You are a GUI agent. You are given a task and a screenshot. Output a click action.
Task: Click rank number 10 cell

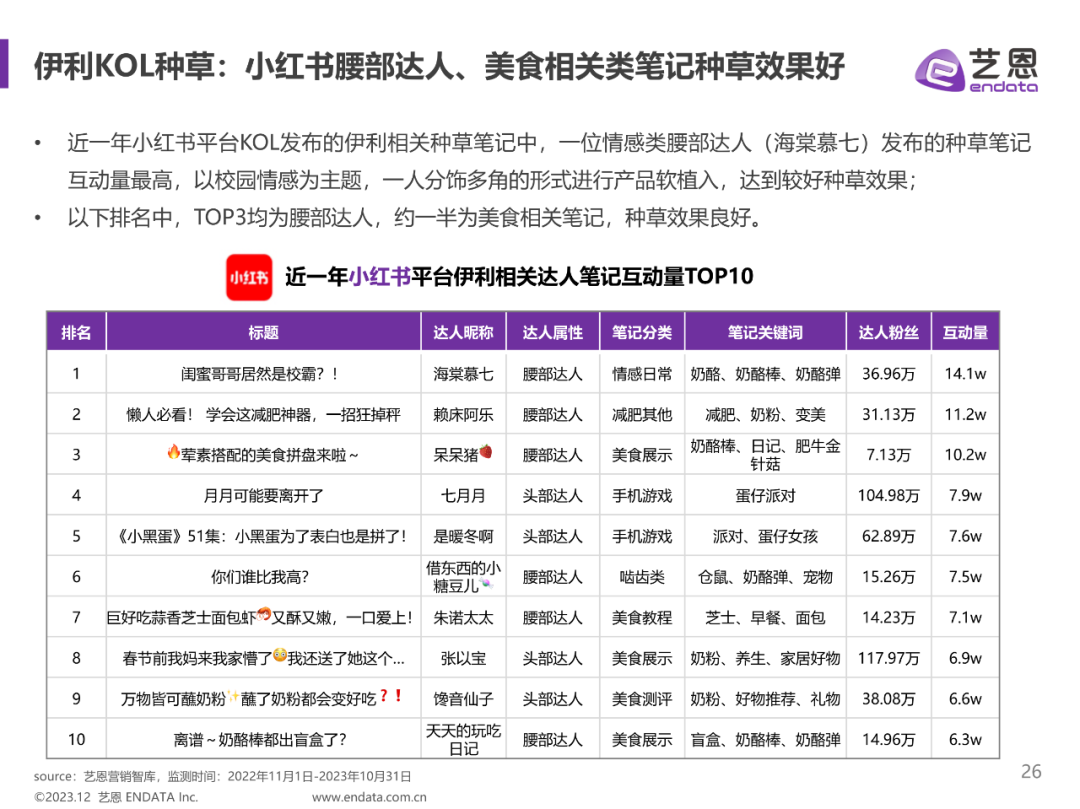[76, 739]
